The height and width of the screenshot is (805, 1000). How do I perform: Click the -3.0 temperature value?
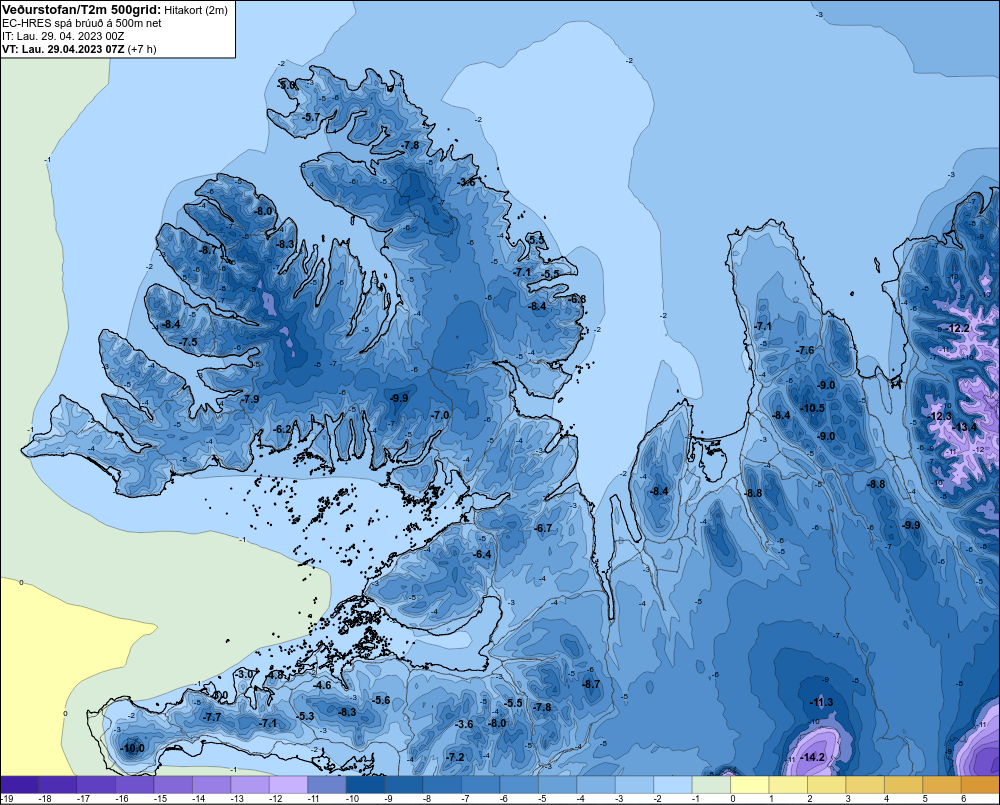pos(245,674)
